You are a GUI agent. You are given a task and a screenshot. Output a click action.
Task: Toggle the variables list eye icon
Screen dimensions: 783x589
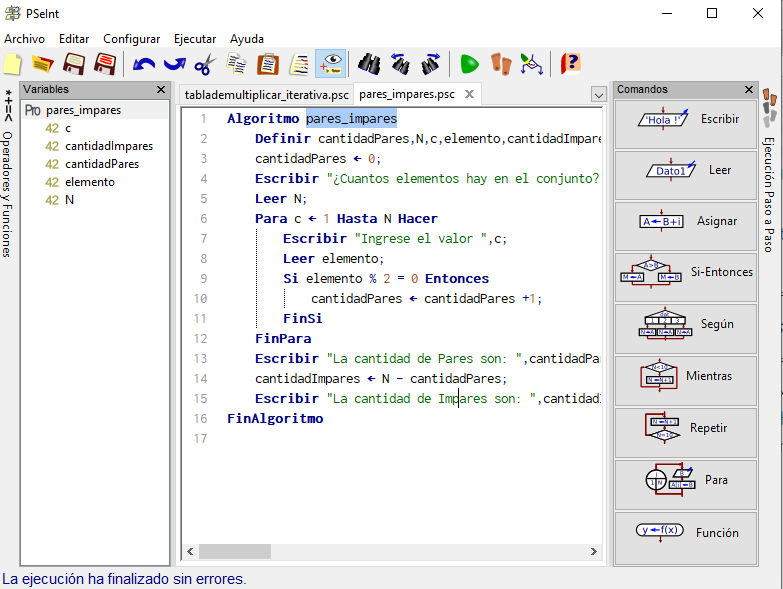point(331,64)
